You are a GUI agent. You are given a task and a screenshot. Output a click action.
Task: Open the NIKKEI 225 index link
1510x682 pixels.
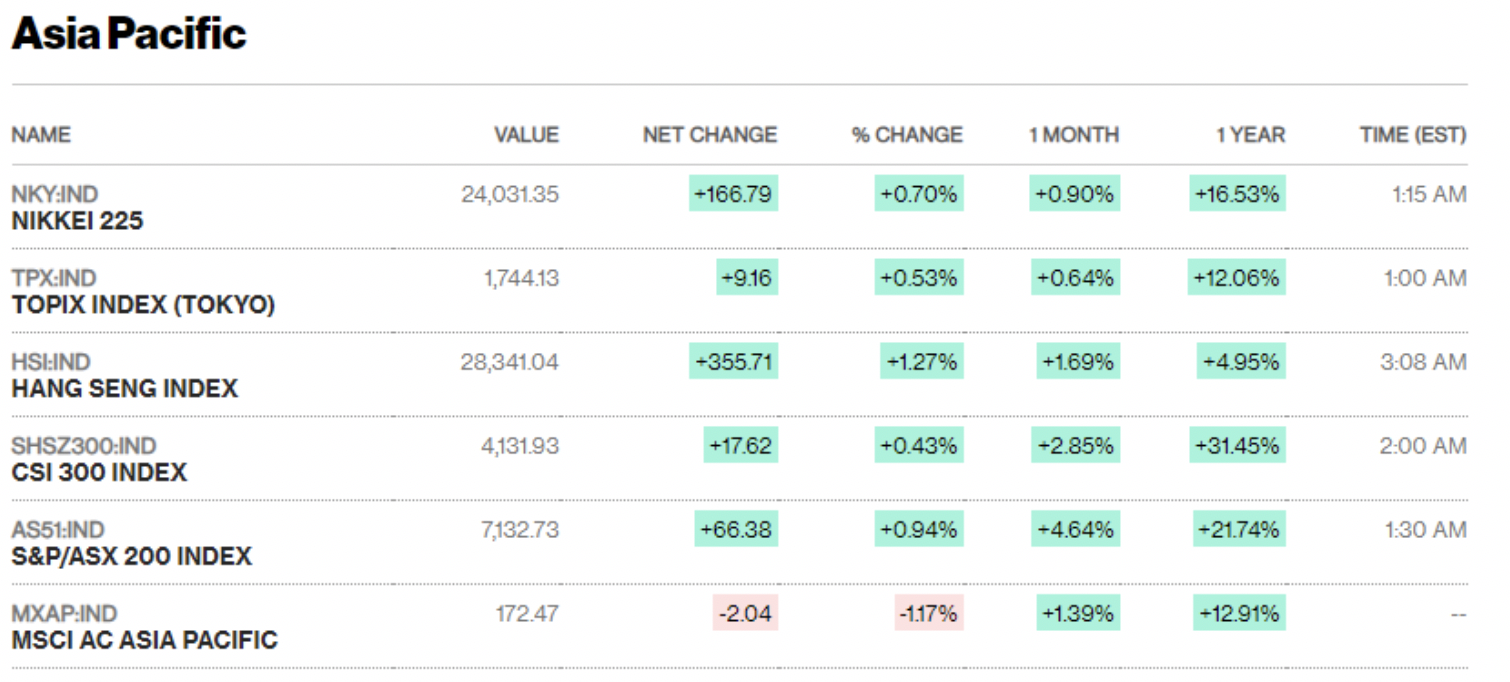click(x=77, y=221)
